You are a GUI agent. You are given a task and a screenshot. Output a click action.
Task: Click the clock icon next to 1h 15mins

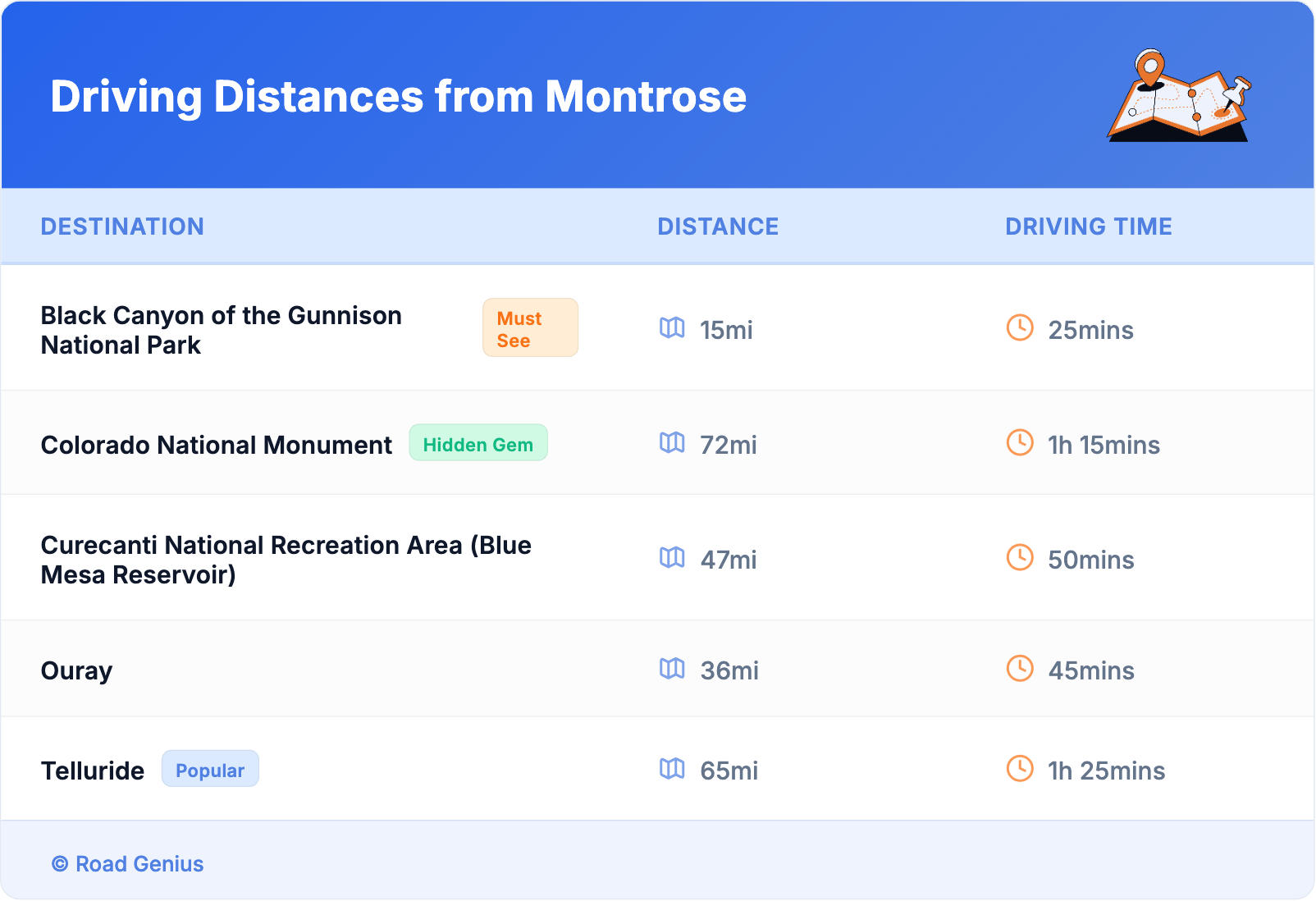click(x=1020, y=443)
